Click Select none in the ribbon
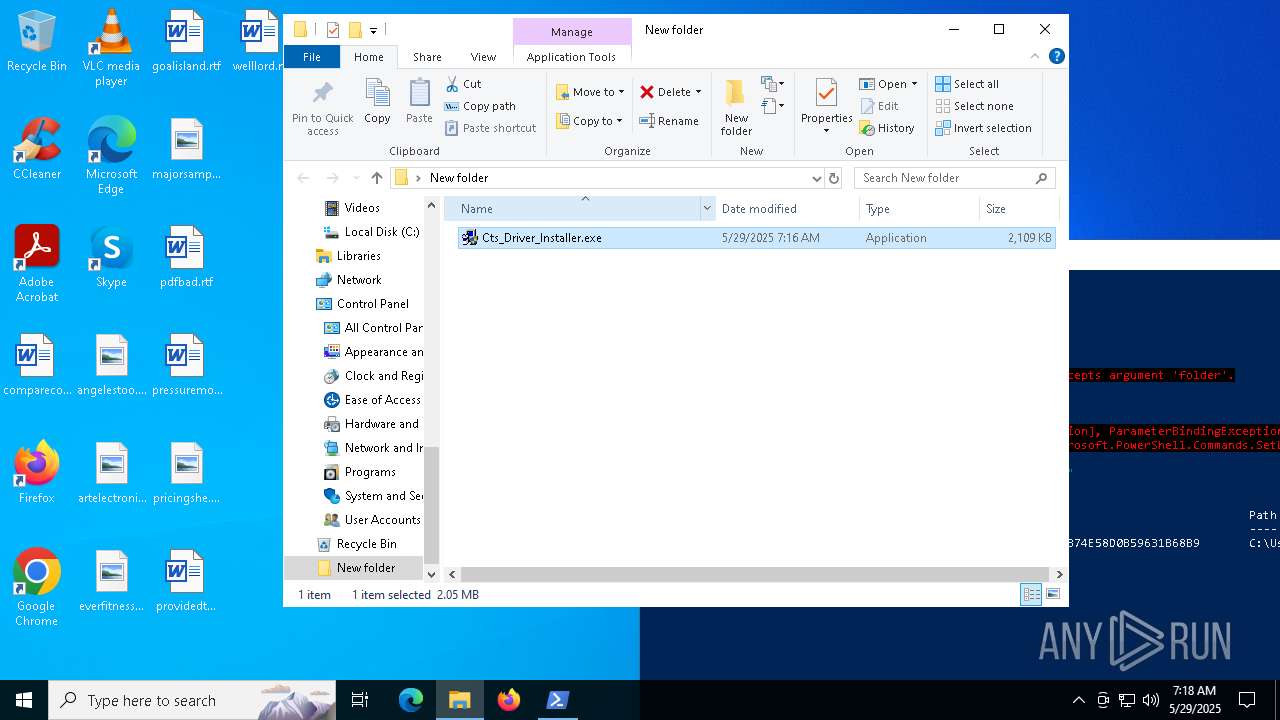 tap(975, 106)
